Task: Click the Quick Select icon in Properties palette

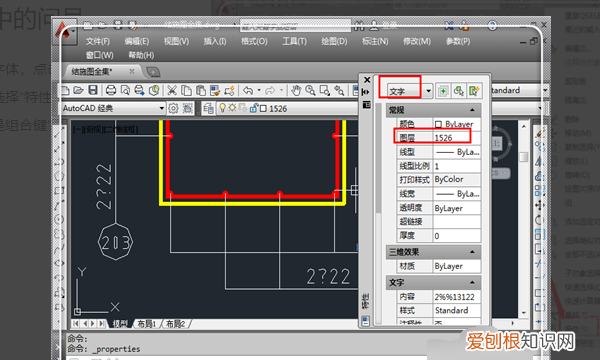Action: coord(474,91)
